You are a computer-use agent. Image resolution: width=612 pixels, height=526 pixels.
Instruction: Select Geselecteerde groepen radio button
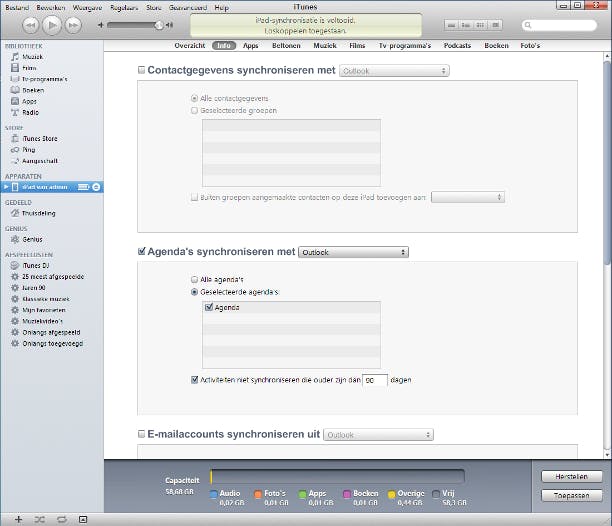pyautogui.click(x=194, y=110)
